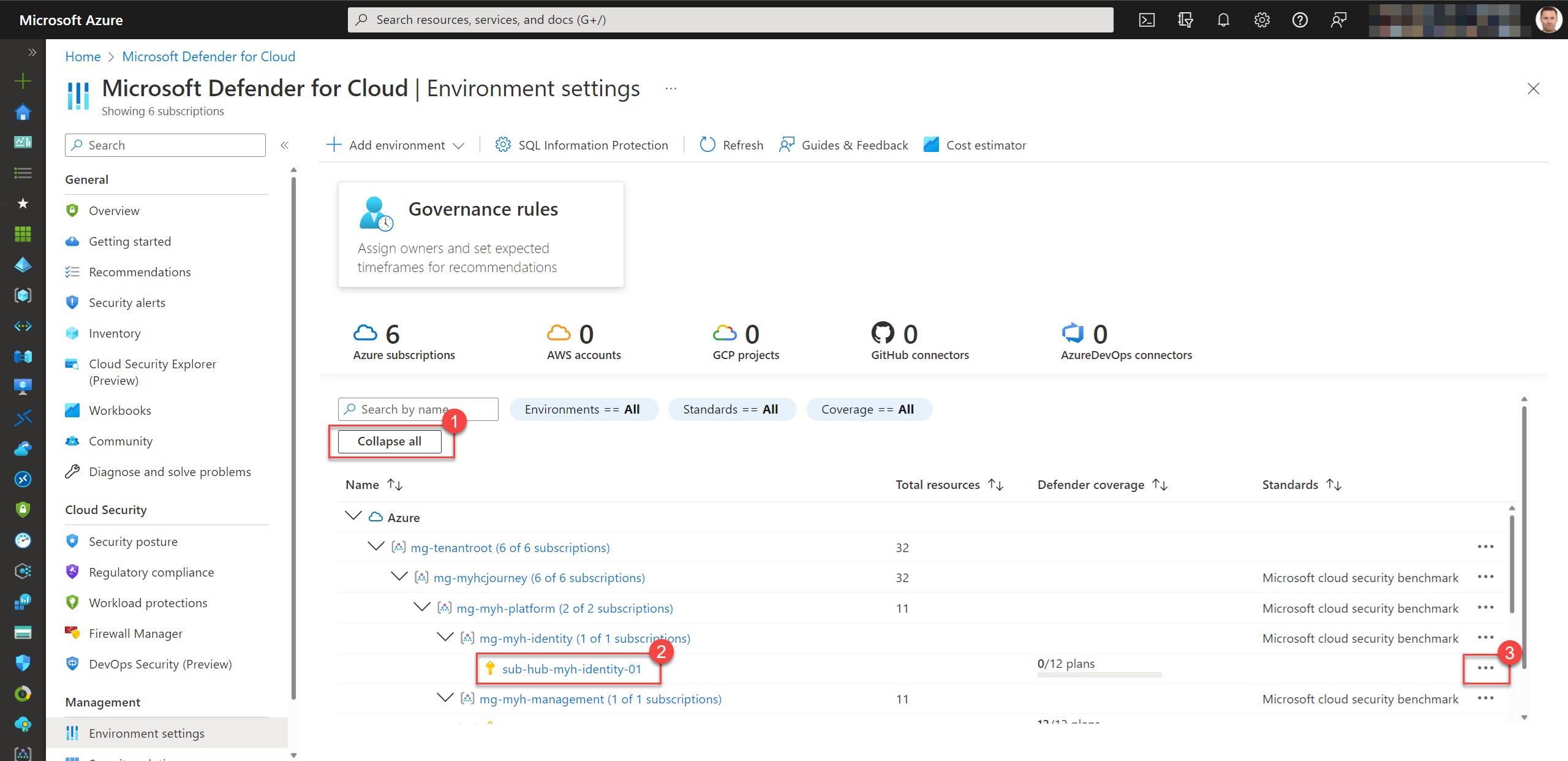This screenshot has width=1568, height=761.
Task: Open the Add environment dropdown
Action: (459, 145)
